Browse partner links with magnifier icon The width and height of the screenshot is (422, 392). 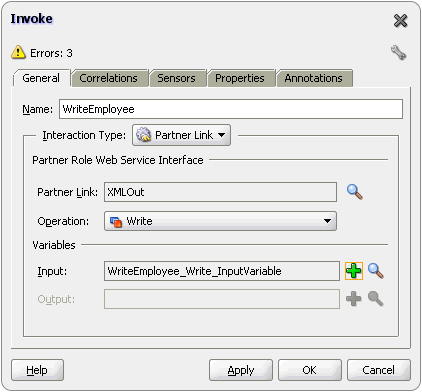(x=355, y=192)
